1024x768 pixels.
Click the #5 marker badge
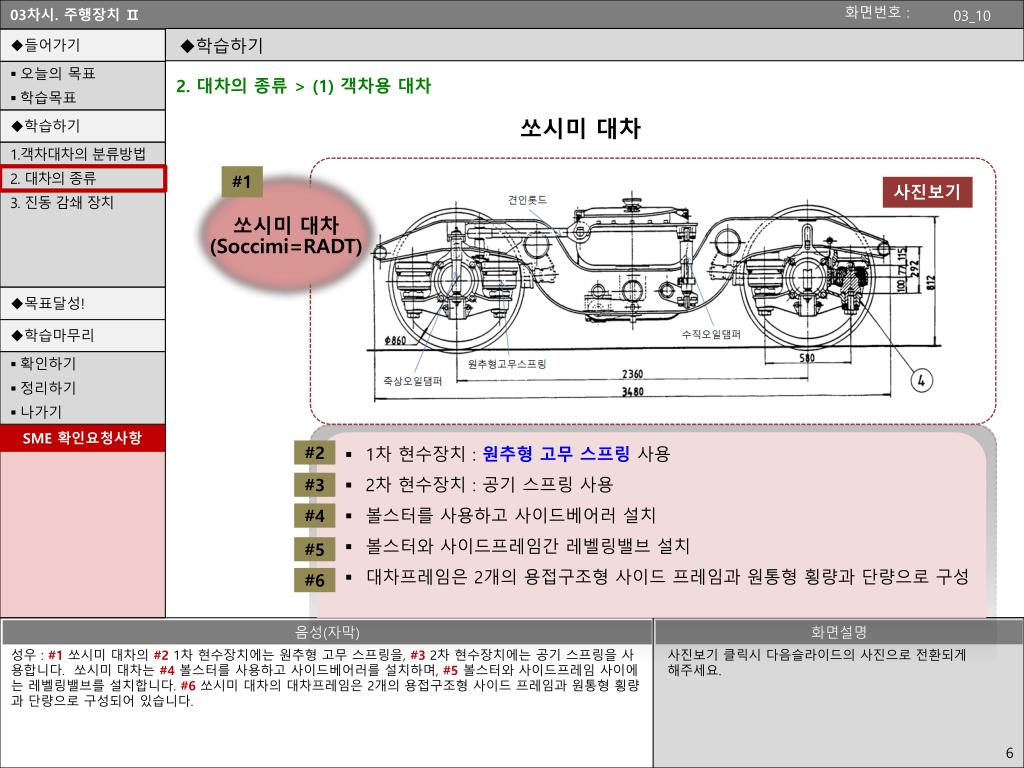(x=314, y=549)
